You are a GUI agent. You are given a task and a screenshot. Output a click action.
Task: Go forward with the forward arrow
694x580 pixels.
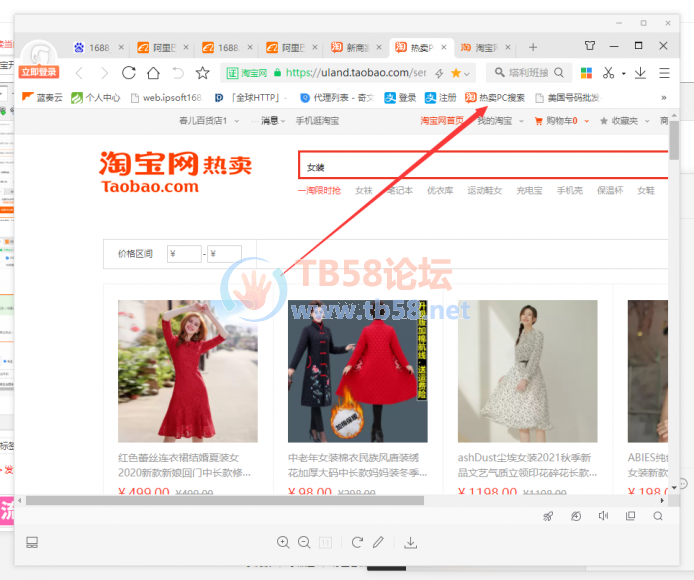104,73
